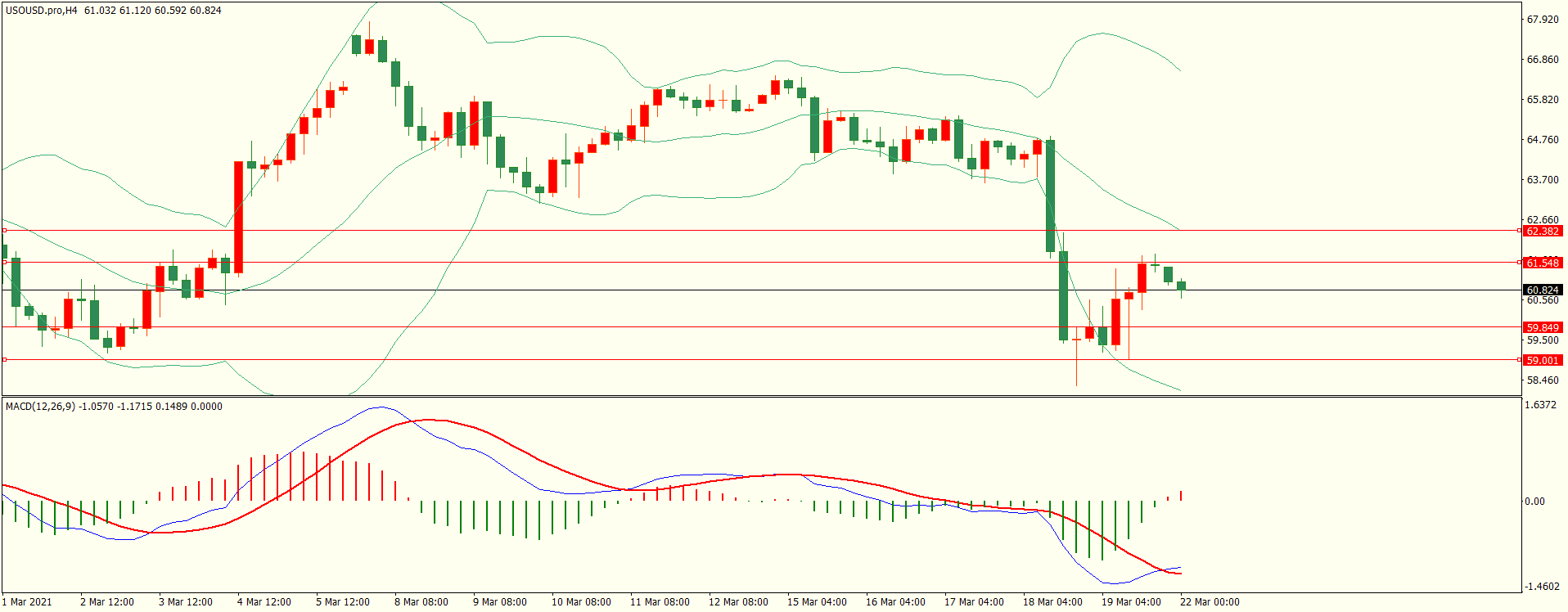Select the 59.001 price level tag
The width and height of the screenshot is (1568, 612).
click(x=1543, y=360)
